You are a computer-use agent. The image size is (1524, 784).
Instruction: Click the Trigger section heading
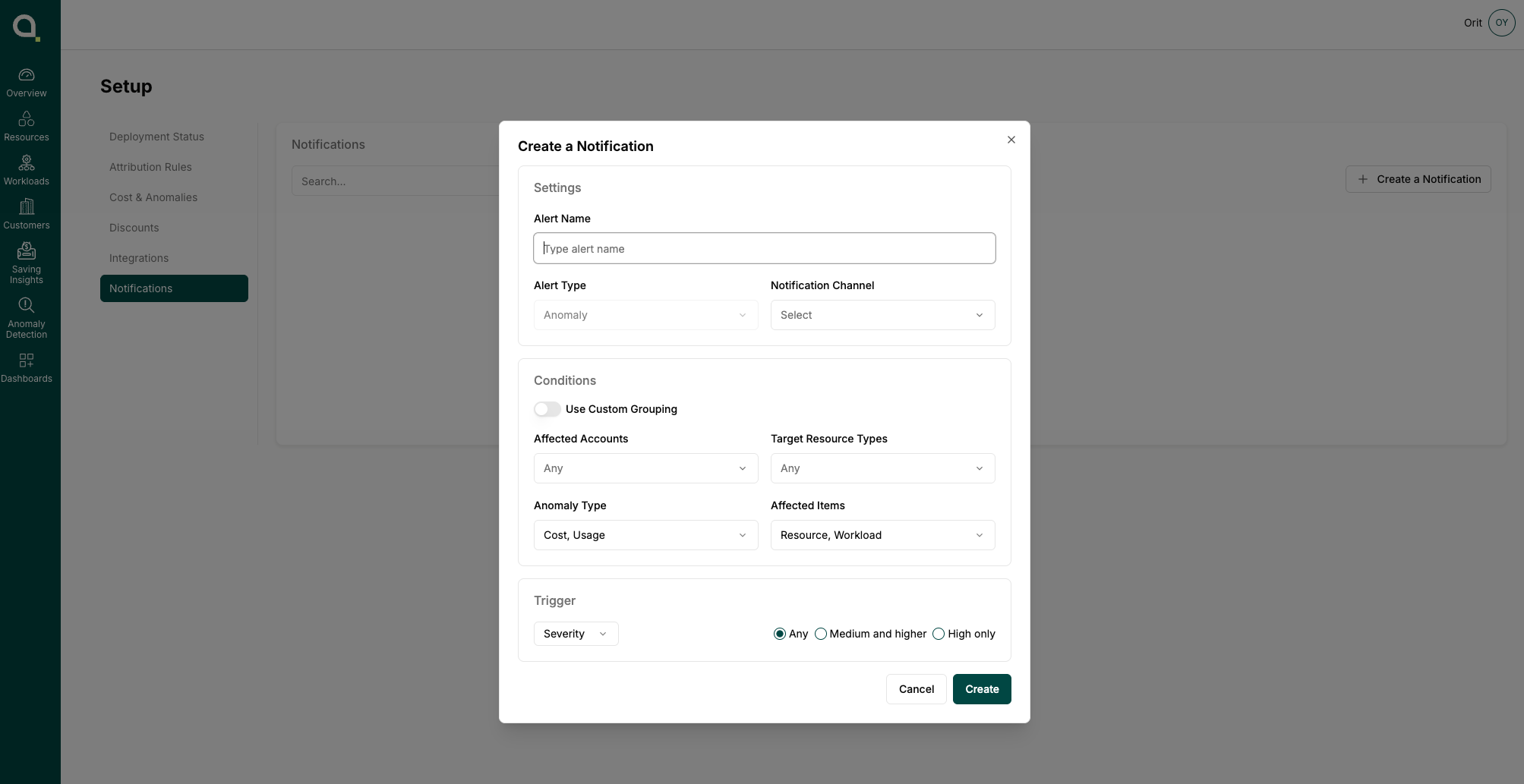[554, 600]
